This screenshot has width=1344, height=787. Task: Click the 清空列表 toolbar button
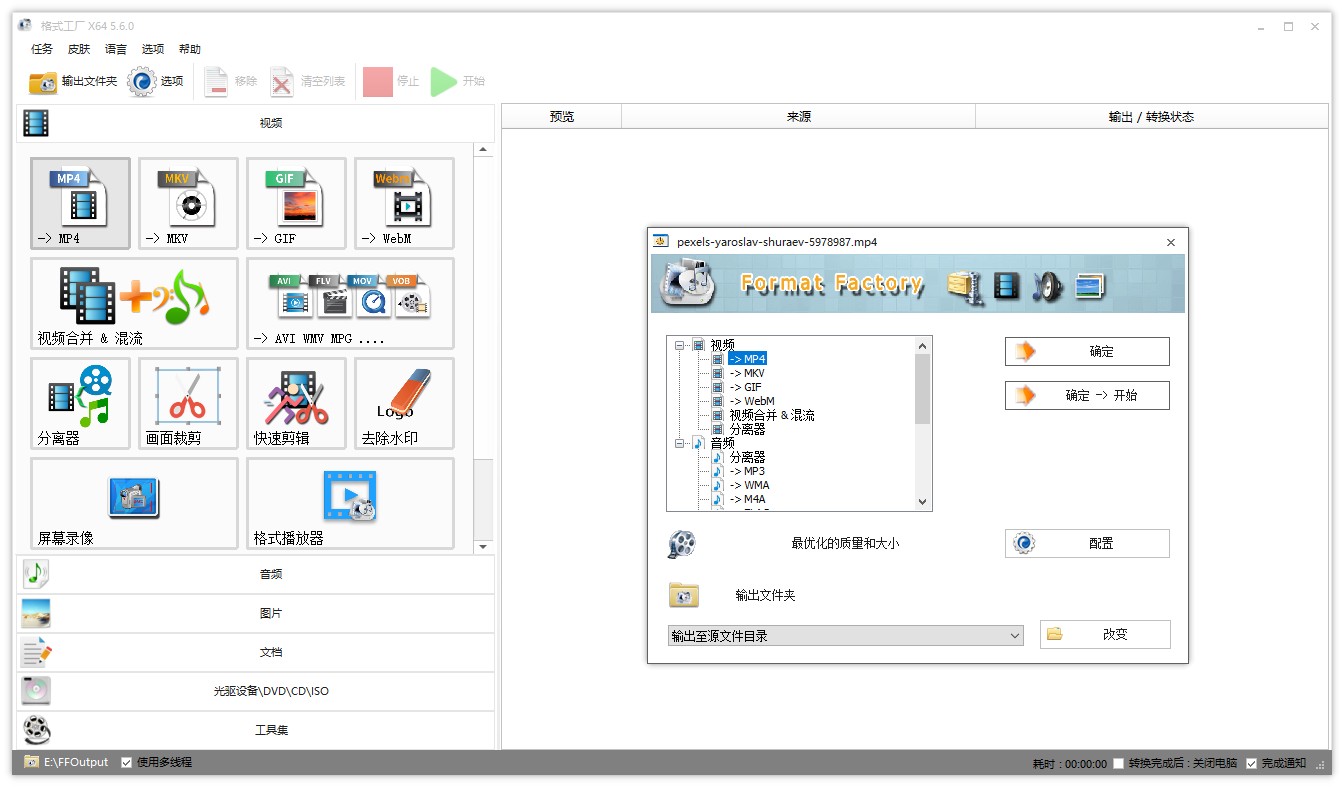pos(308,82)
